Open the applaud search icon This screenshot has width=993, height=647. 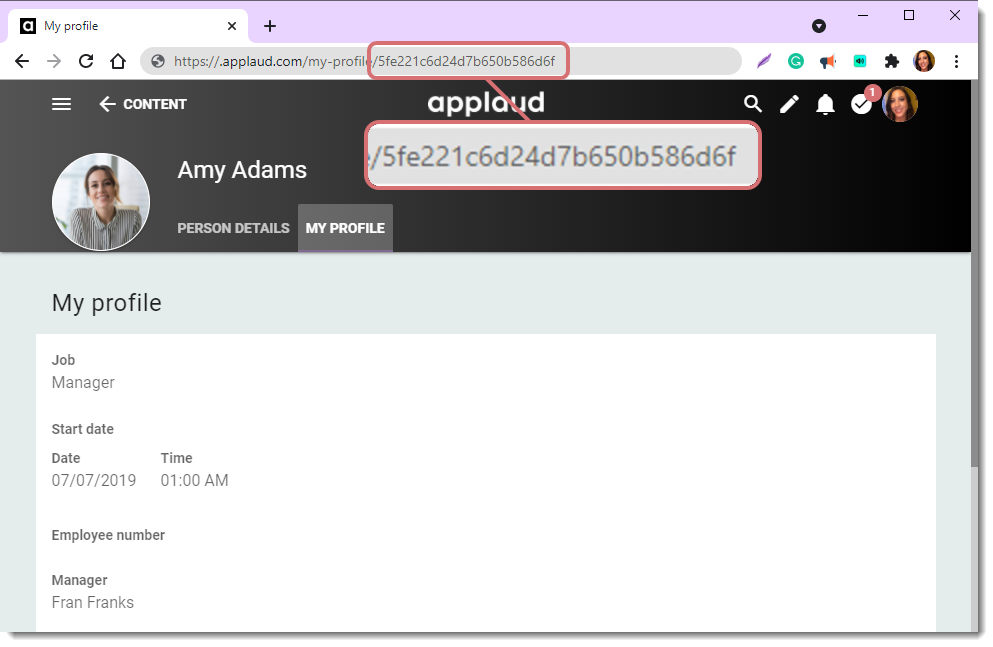[x=753, y=104]
